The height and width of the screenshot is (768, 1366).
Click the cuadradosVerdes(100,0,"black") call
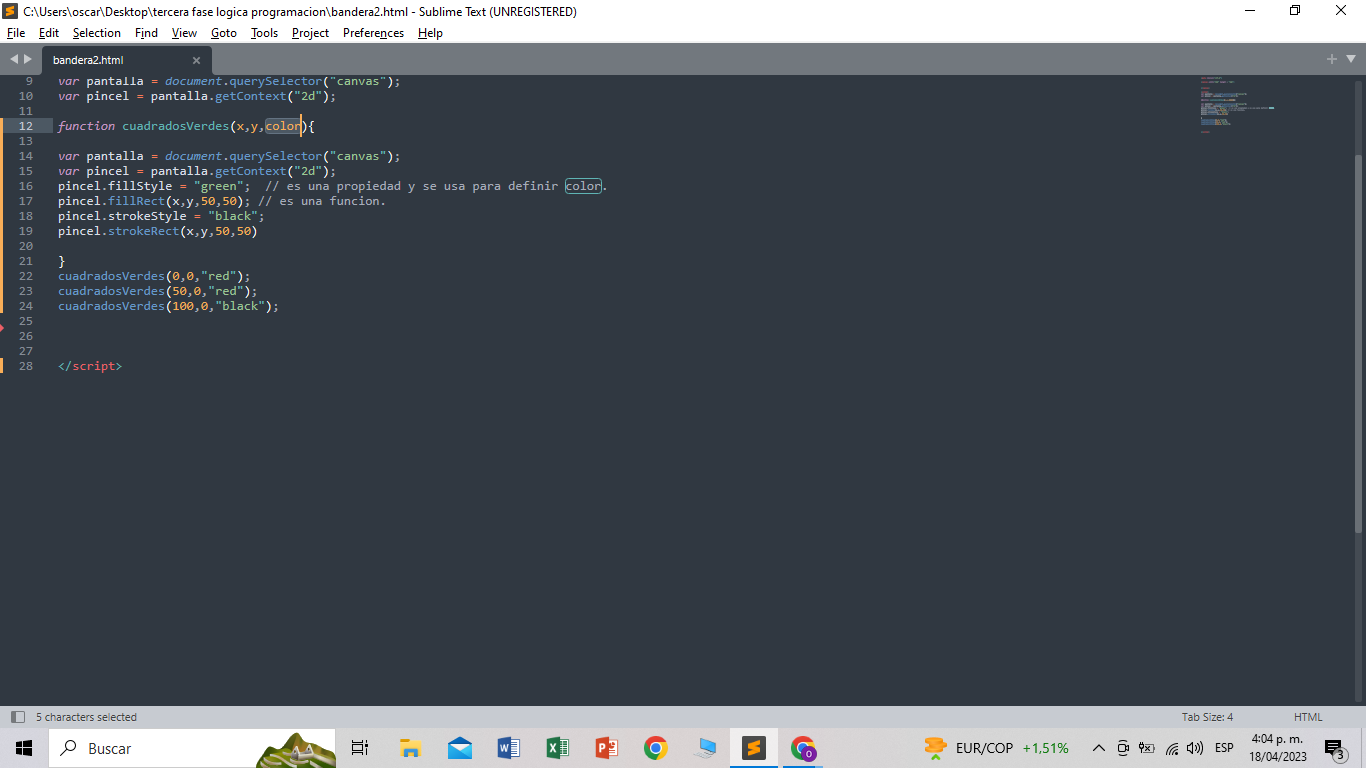[x=169, y=306]
